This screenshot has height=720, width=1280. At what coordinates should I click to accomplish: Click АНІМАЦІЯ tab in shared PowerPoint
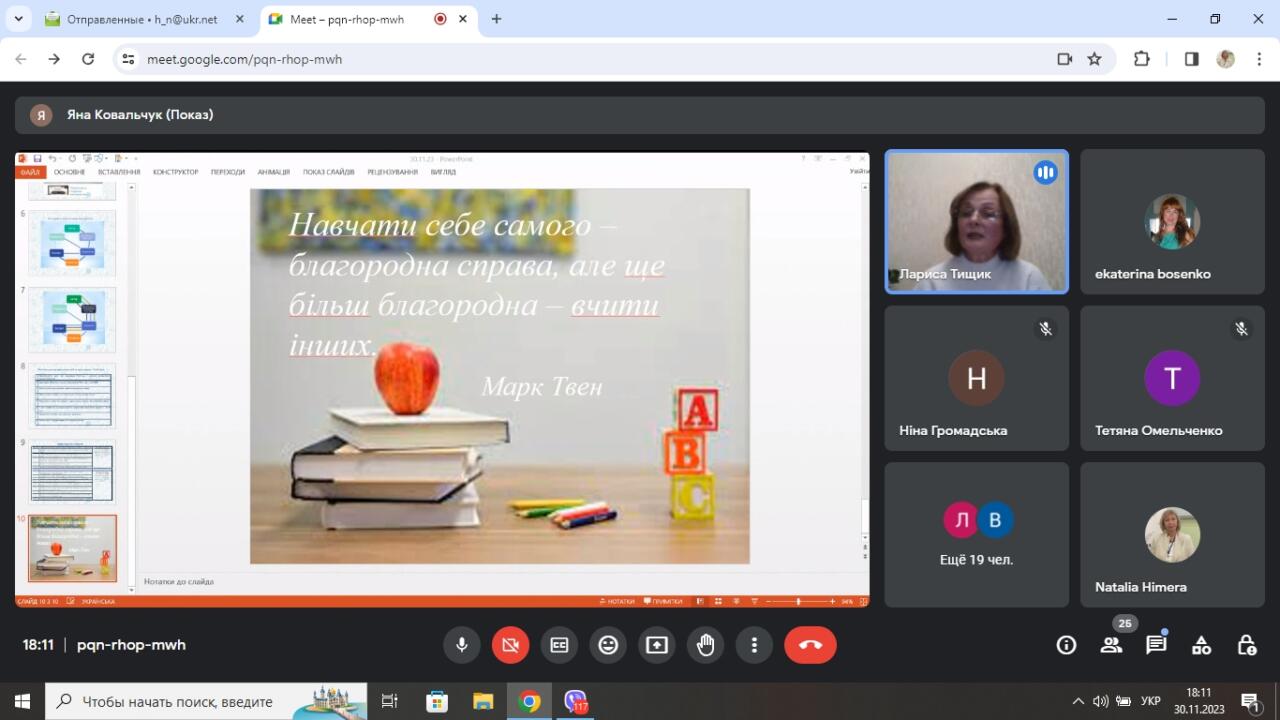coord(273,172)
